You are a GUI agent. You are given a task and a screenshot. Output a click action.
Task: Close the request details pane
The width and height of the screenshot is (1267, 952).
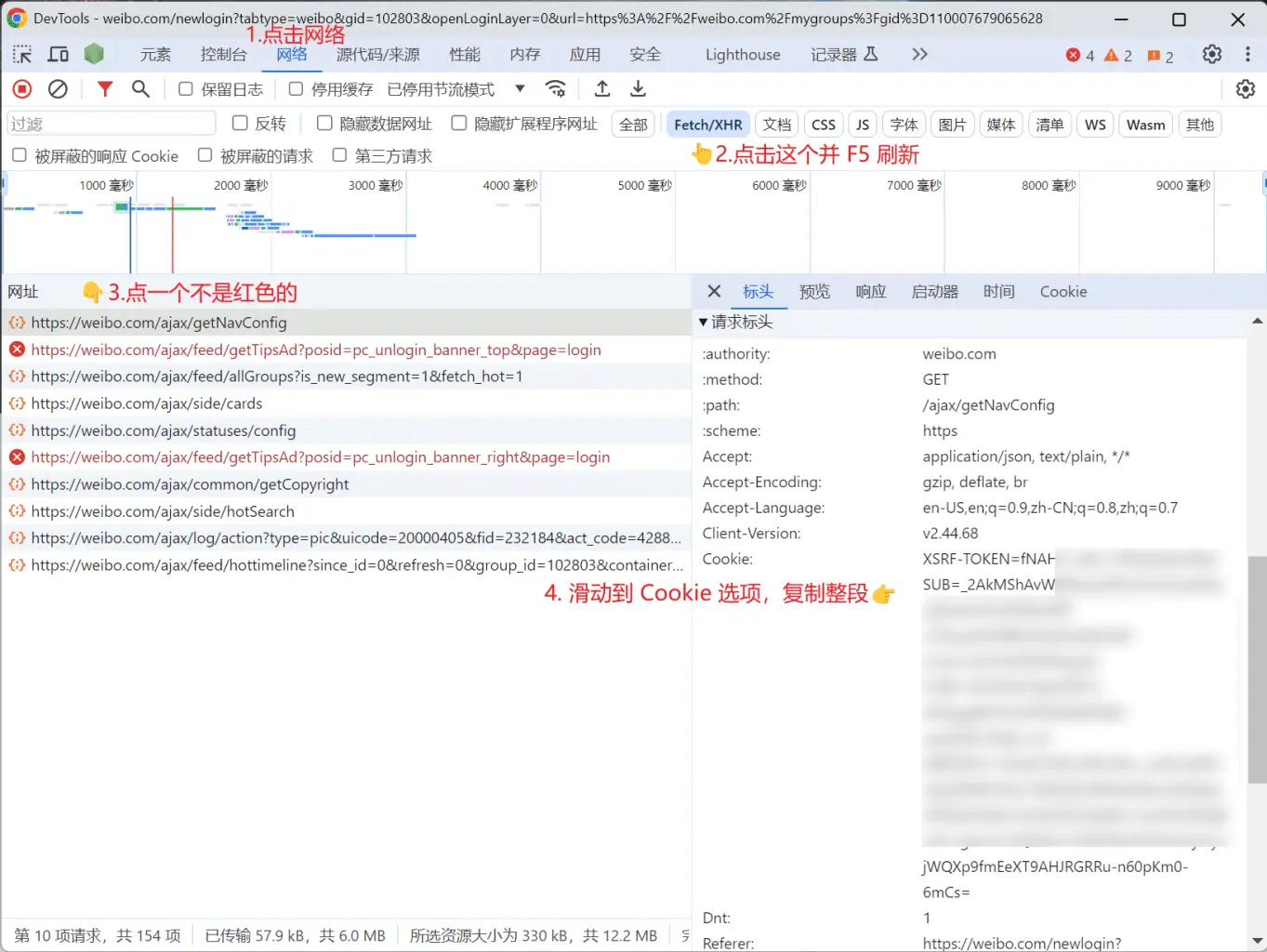coord(714,291)
